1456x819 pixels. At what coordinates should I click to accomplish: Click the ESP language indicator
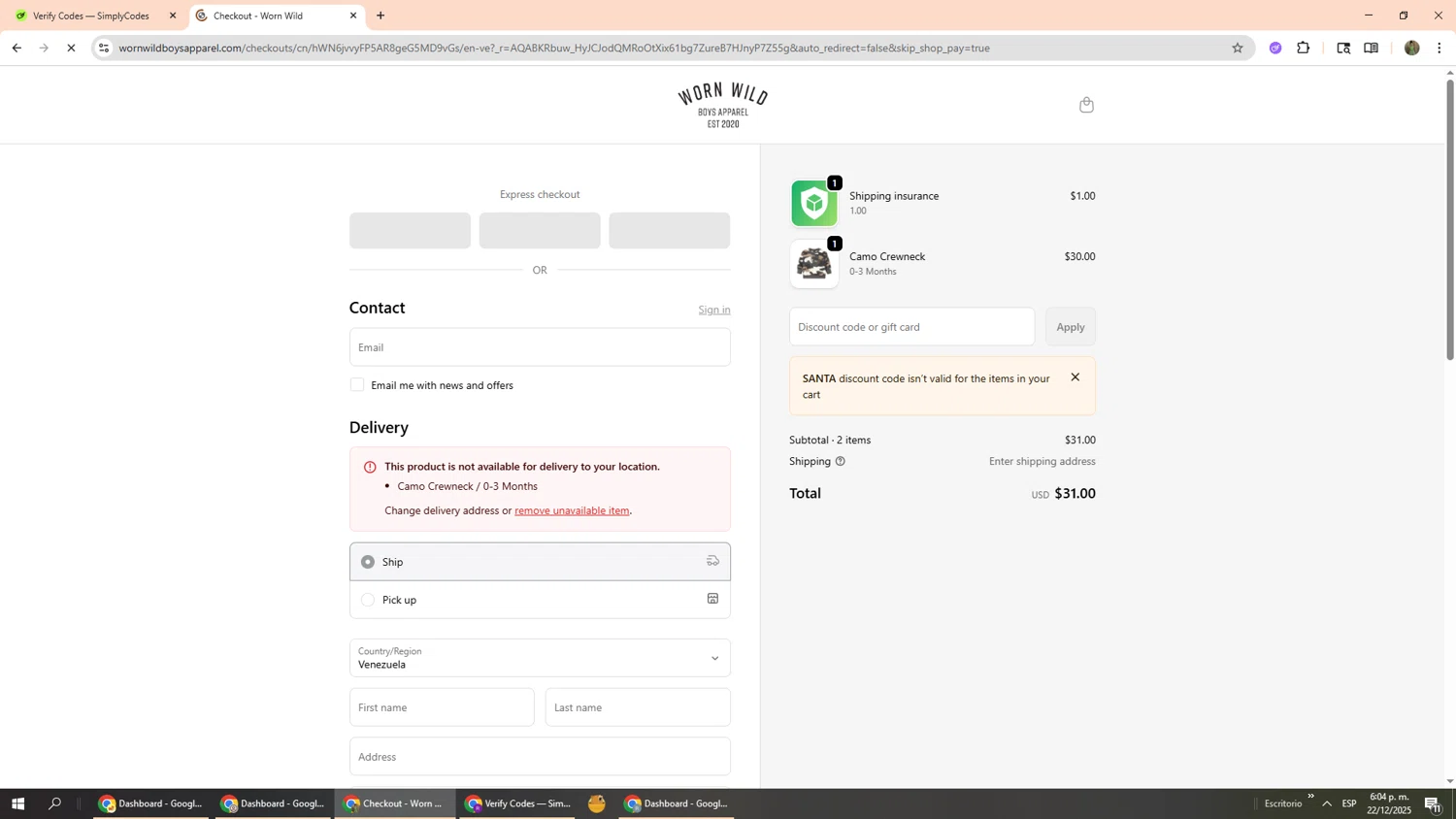[x=1349, y=803]
